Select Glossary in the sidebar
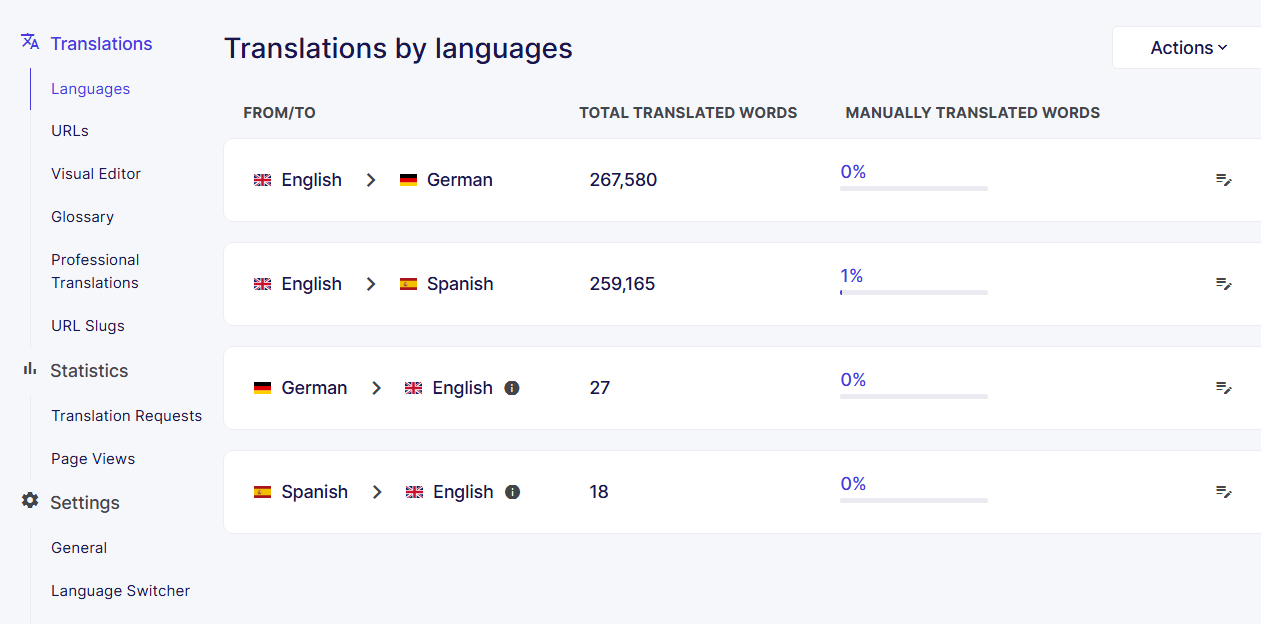 (x=82, y=217)
